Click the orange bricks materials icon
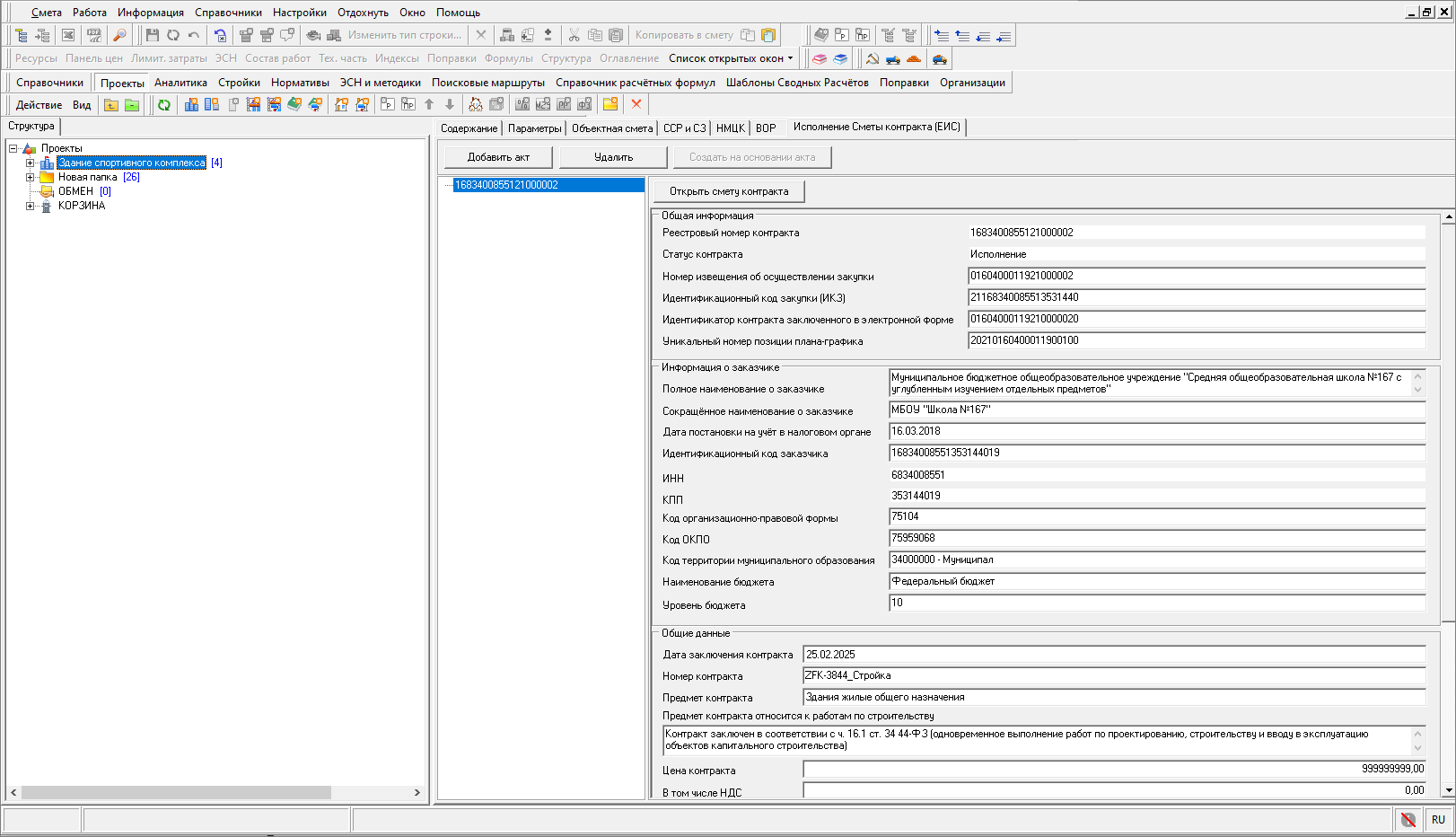Screen dimensions: 1456x837 click(914, 59)
